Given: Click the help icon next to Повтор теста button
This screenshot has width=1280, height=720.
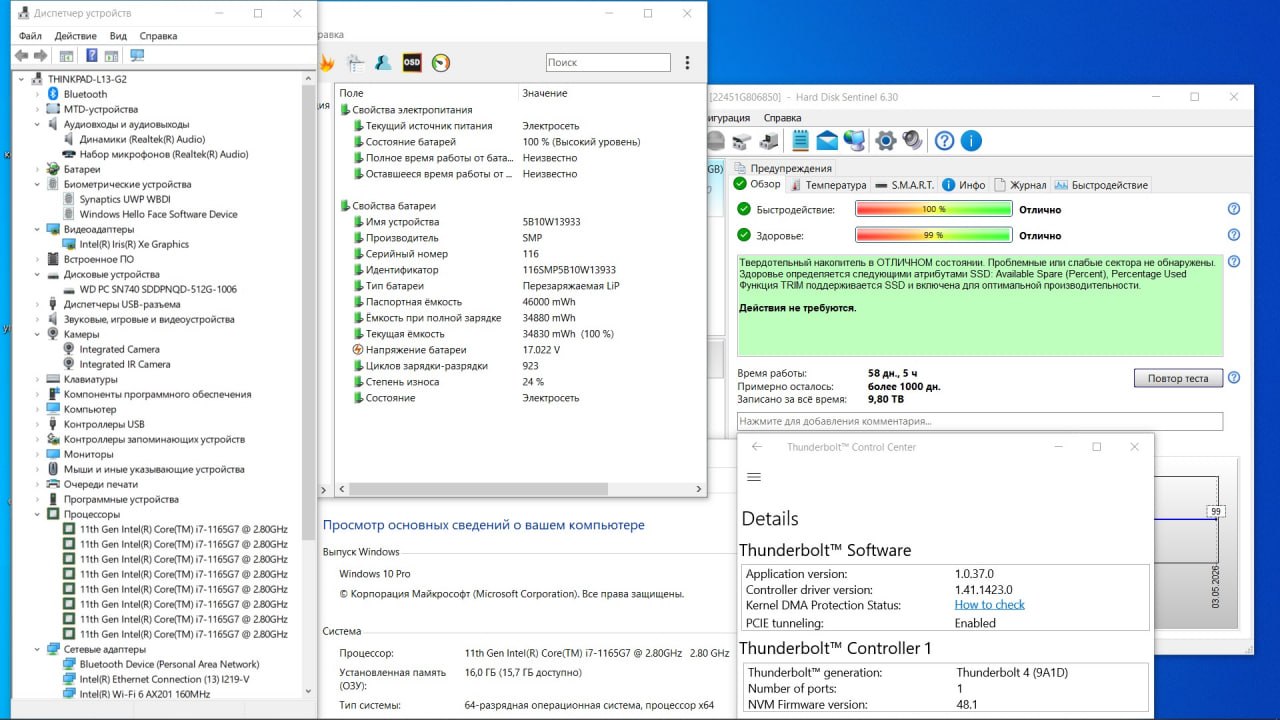Looking at the screenshot, I should point(1234,378).
